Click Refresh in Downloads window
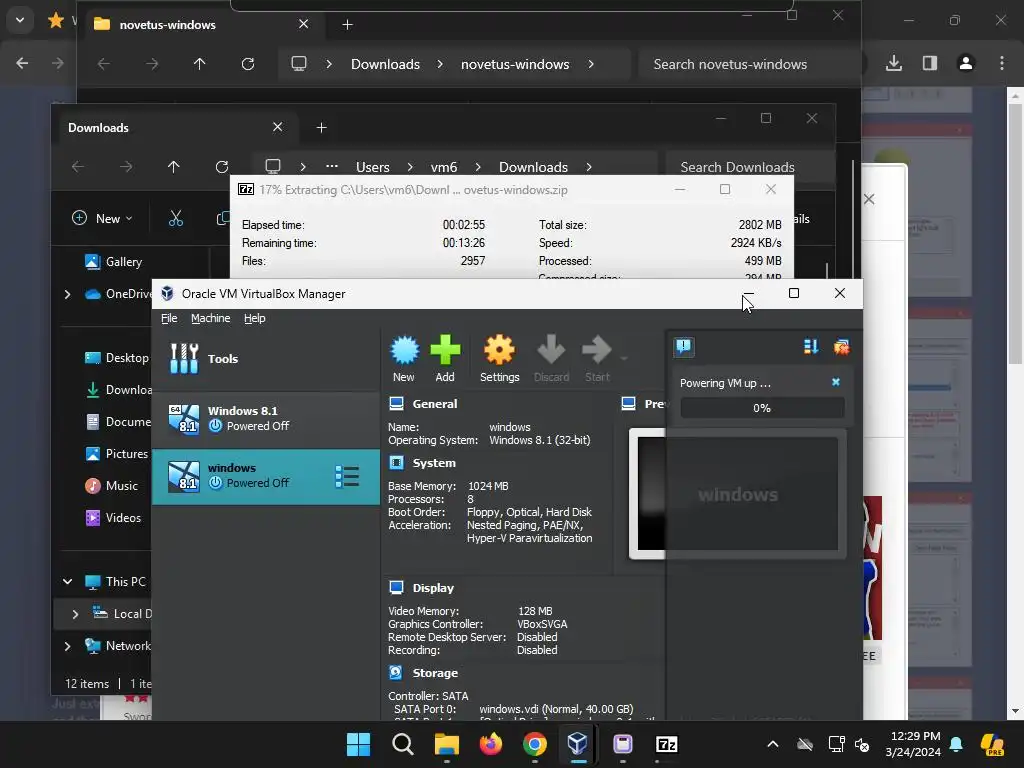 [x=222, y=167]
